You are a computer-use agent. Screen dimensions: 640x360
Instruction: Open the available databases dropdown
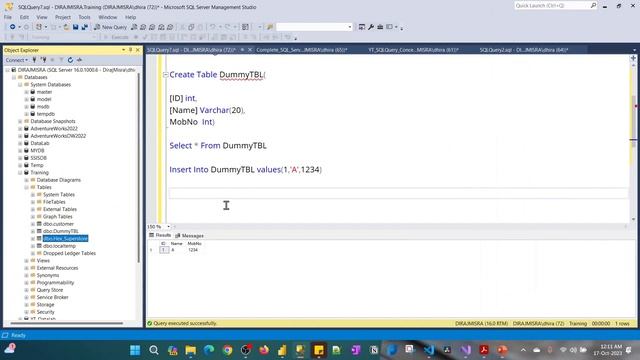pos(63,37)
